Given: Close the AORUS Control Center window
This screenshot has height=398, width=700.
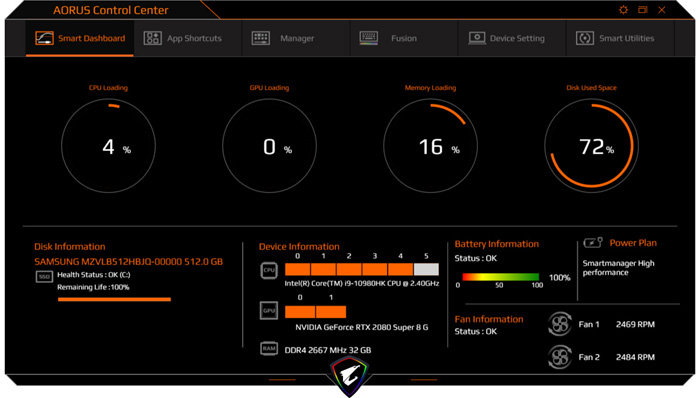Looking at the screenshot, I should pyautogui.click(x=662, y=10).
